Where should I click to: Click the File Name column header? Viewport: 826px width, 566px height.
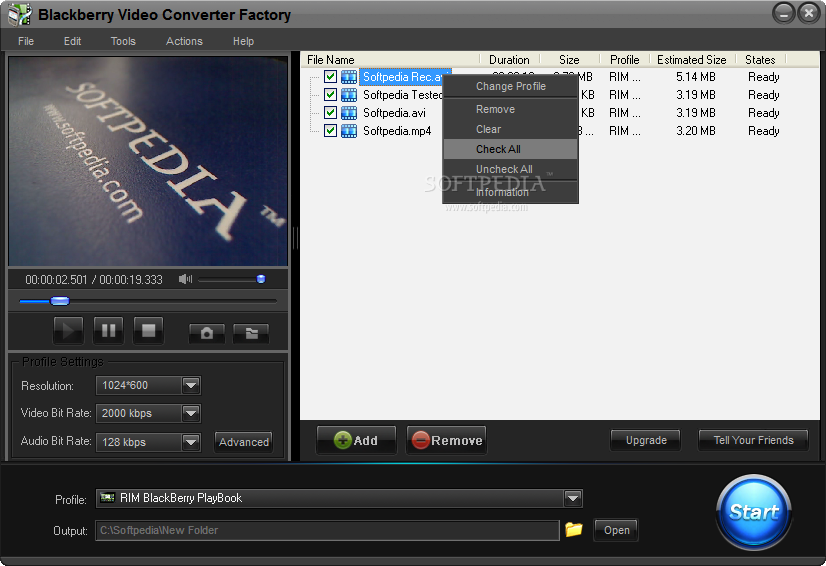391,60
